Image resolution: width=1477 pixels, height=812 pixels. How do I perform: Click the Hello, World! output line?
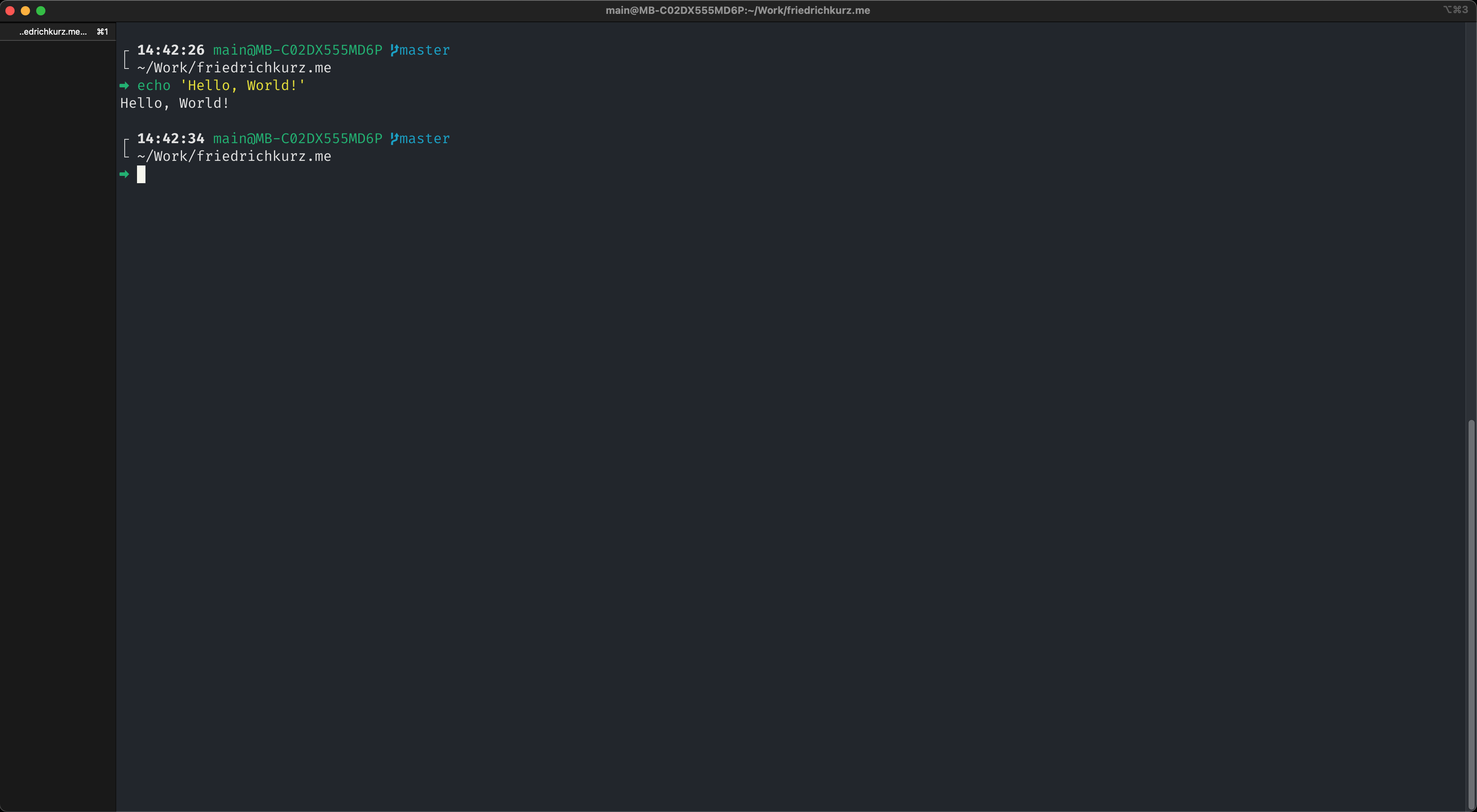pyautogui.click(x=174, y=103)
